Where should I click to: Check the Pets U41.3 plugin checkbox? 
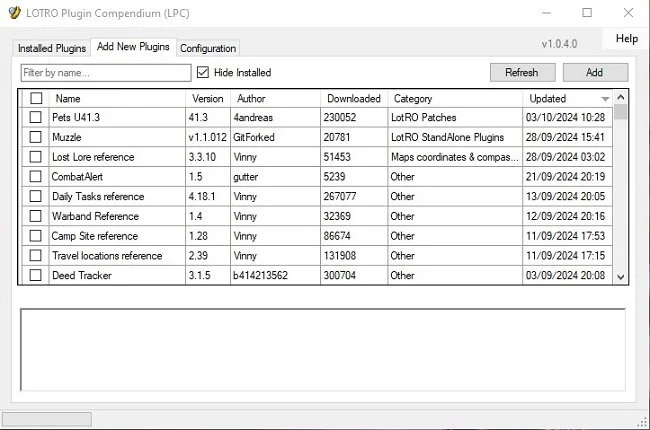point(36,117)
